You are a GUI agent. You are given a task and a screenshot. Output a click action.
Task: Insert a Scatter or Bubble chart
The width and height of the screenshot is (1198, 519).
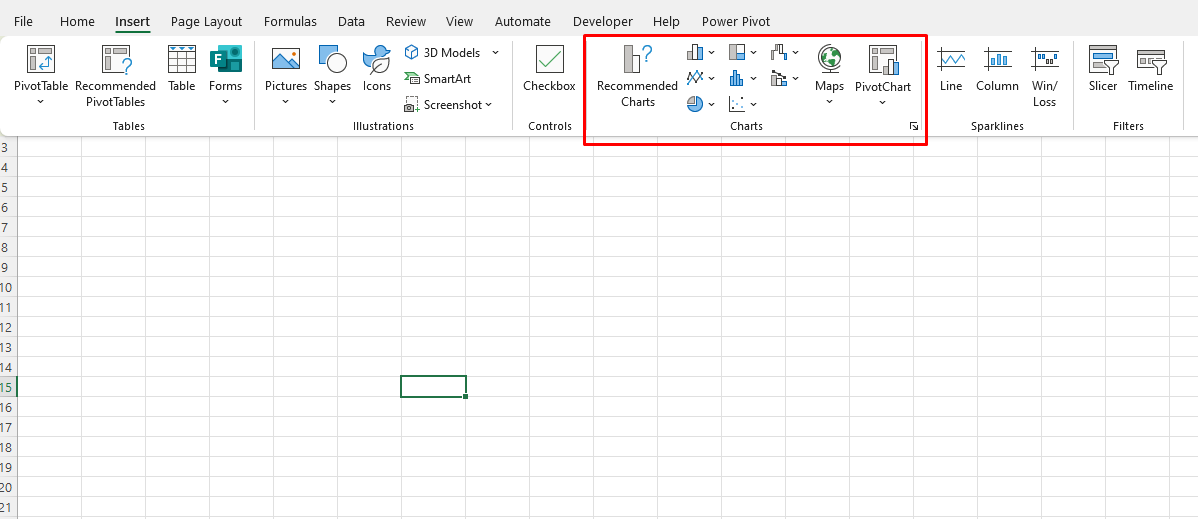point(737,104)
